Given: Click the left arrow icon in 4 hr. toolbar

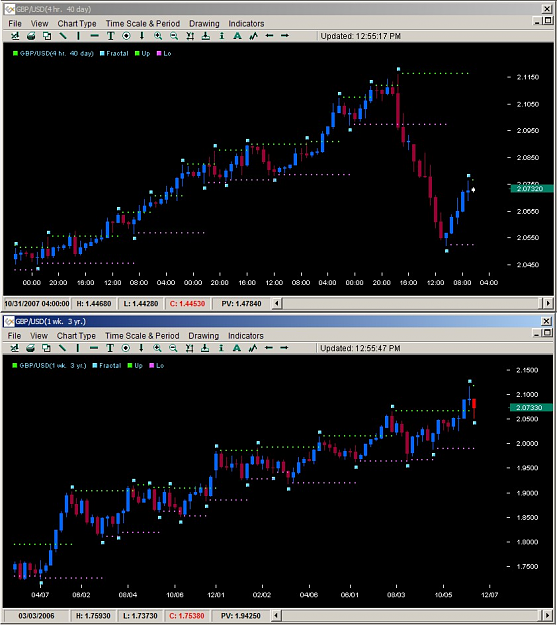Looking at the screenshot, I should coord(269,36).
